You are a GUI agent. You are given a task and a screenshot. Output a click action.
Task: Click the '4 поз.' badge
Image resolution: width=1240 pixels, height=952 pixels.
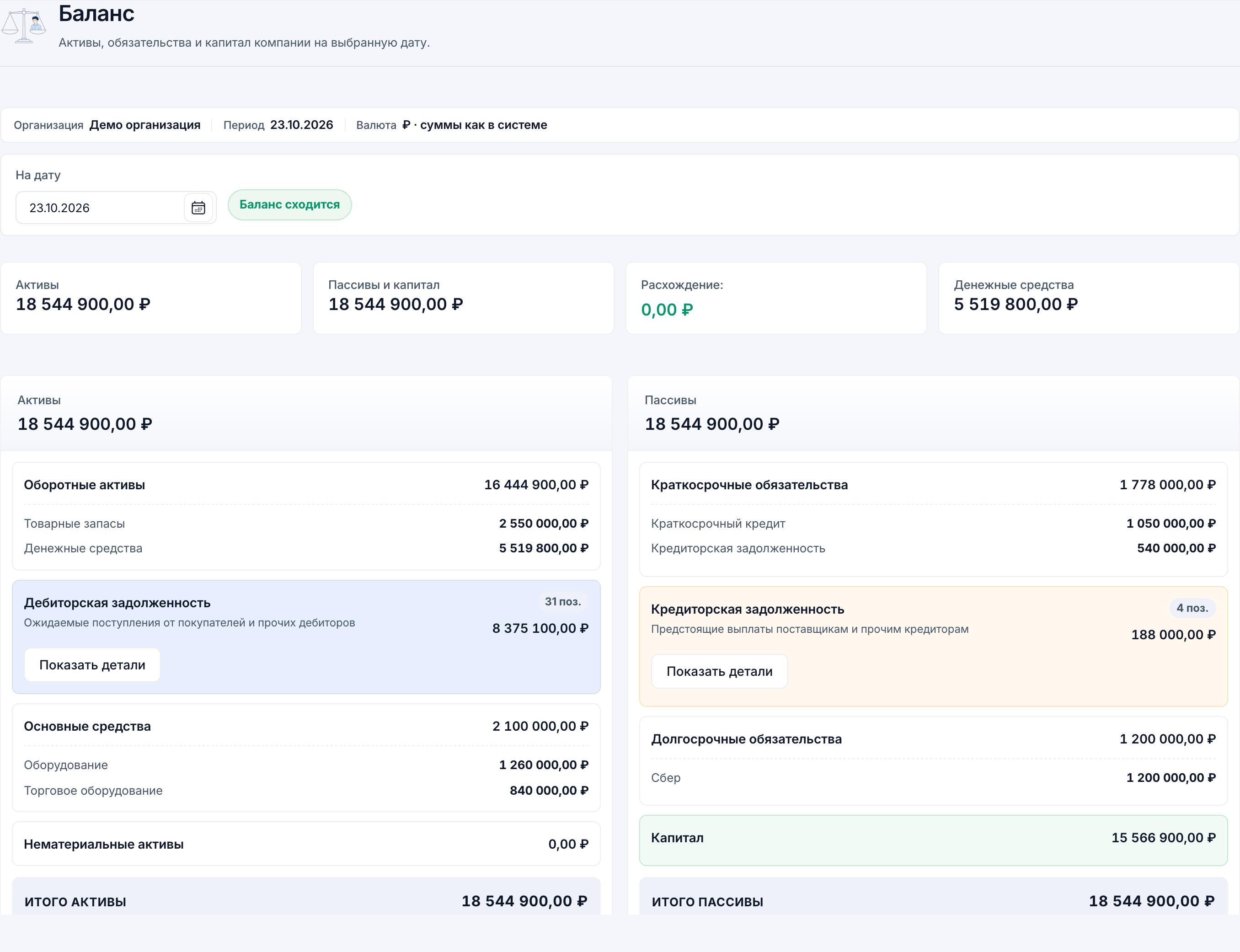pos(1192,608)
